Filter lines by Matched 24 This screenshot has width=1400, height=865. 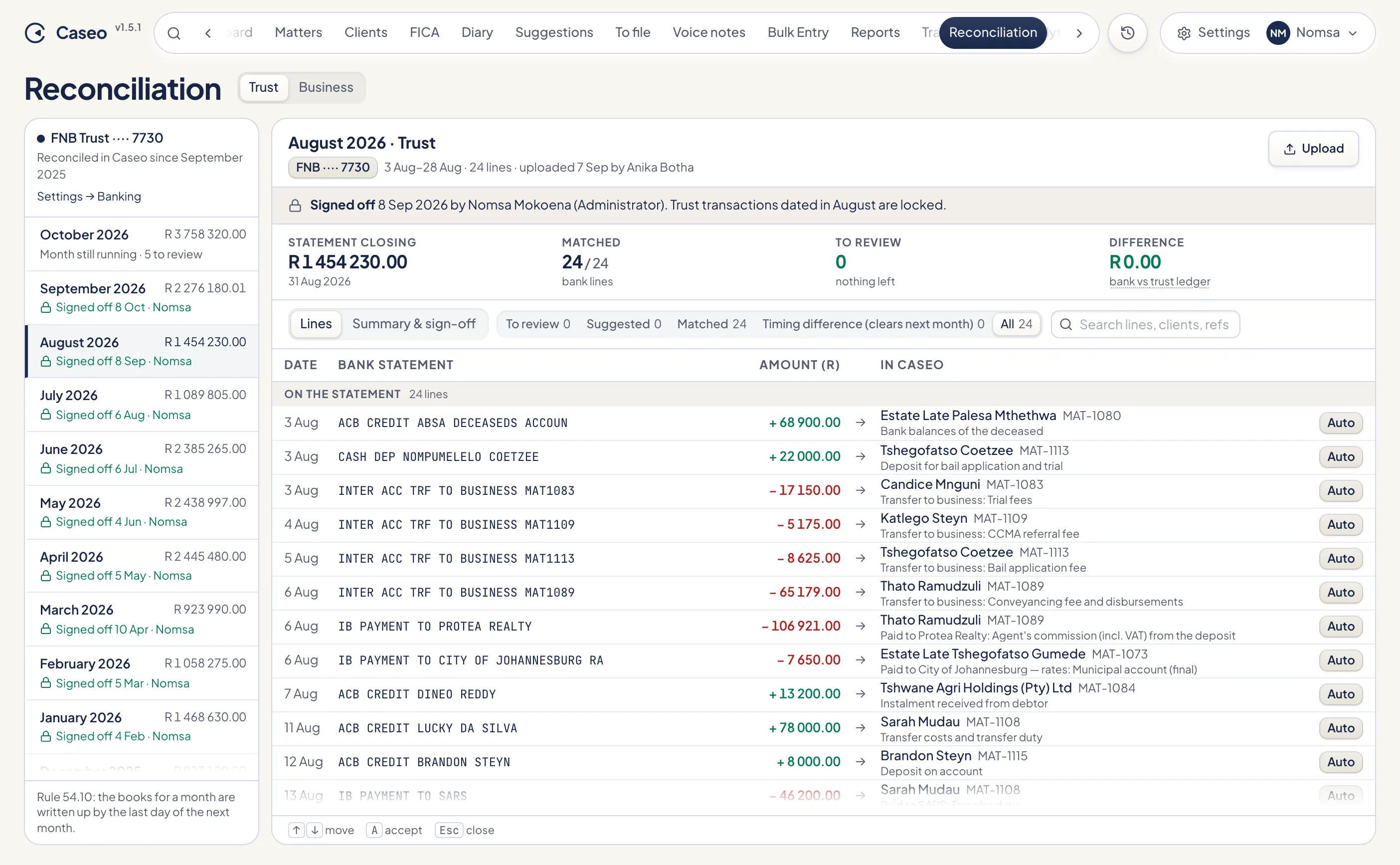(x=712, y=324)
